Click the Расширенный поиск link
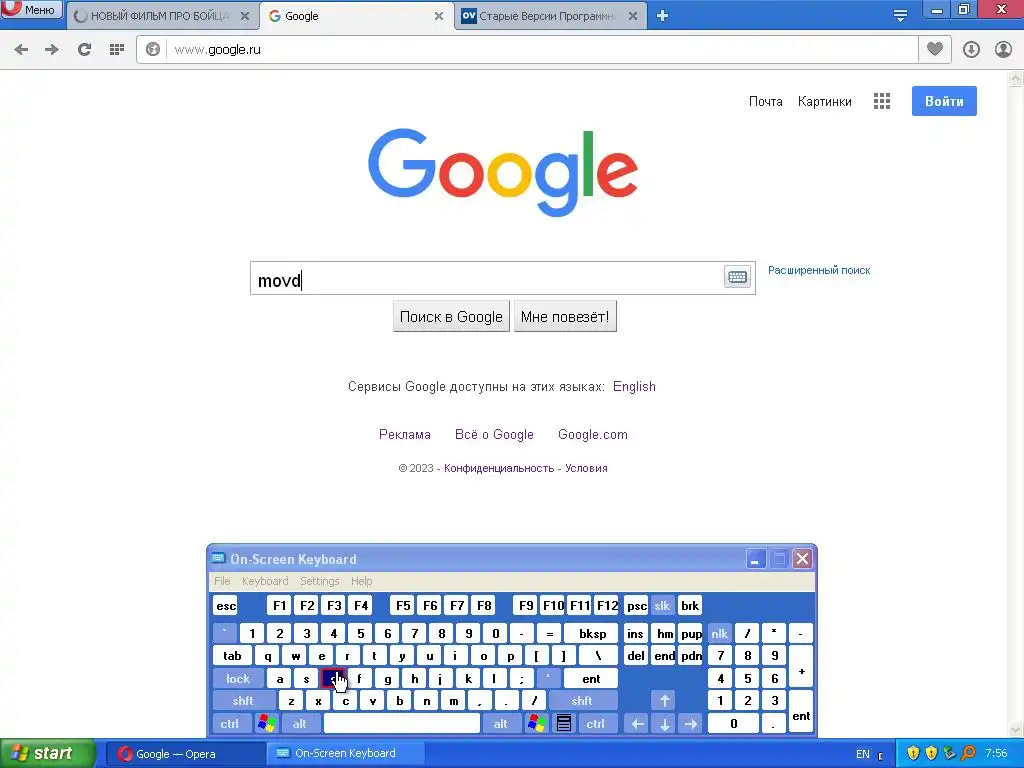 [x=819, y=270]
